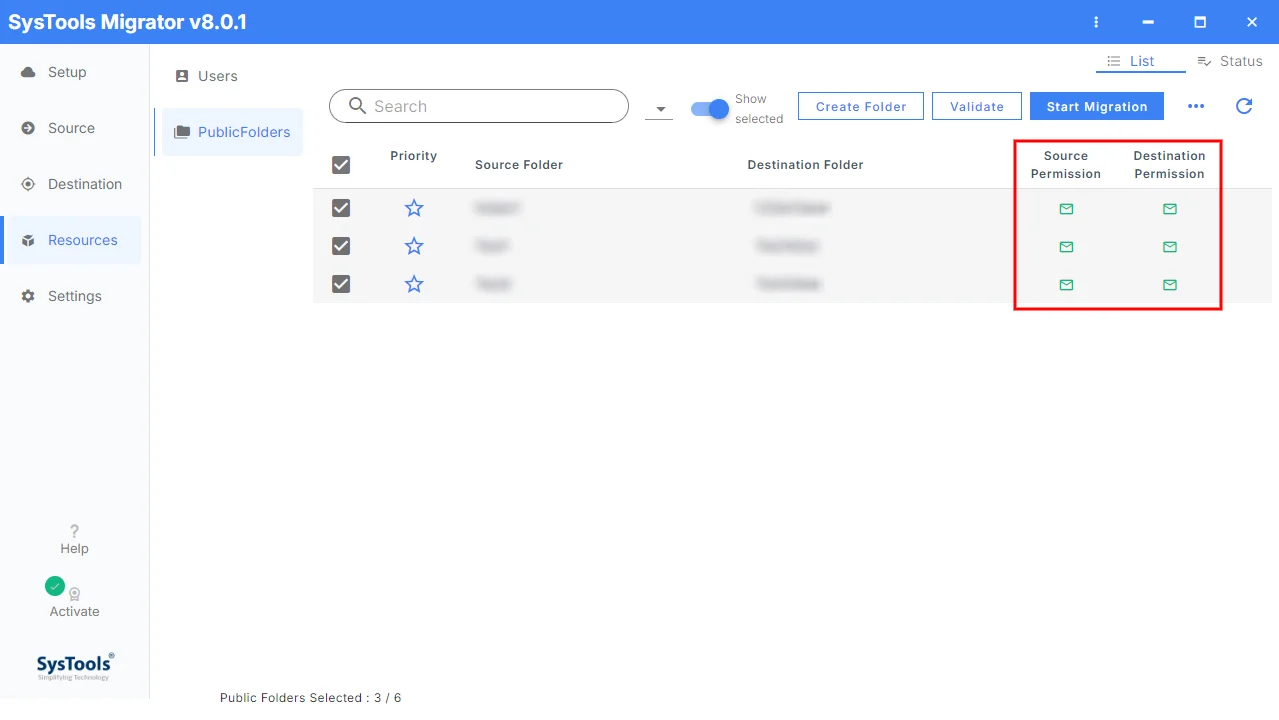Open the Source section
The width and height of the screenshot is (1279, 720).
coord(71,128)
